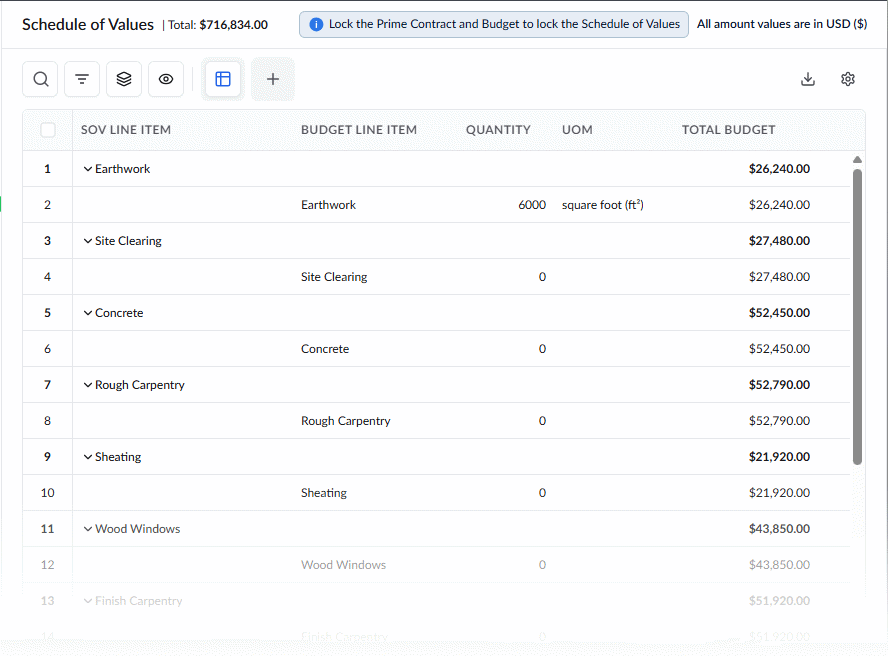Switch to the table view icon
The height and width of the screenshot is (656, 888).
(223, 79)
